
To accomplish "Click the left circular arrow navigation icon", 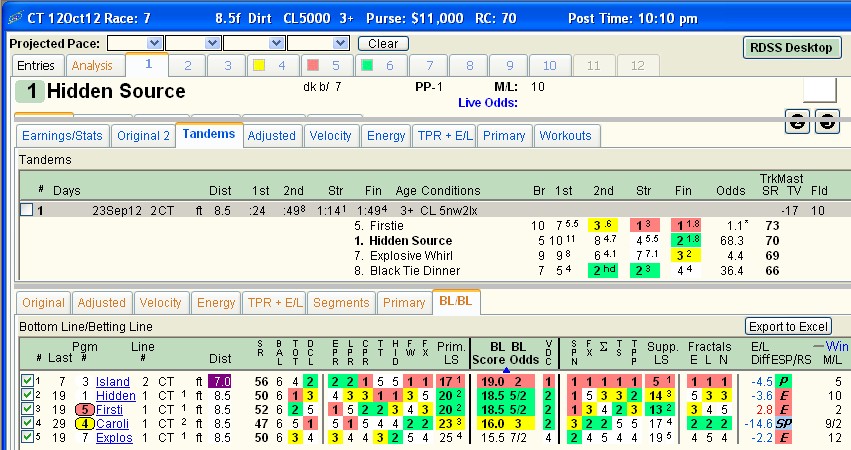I will pyautogui.click(x=797, y=121).
